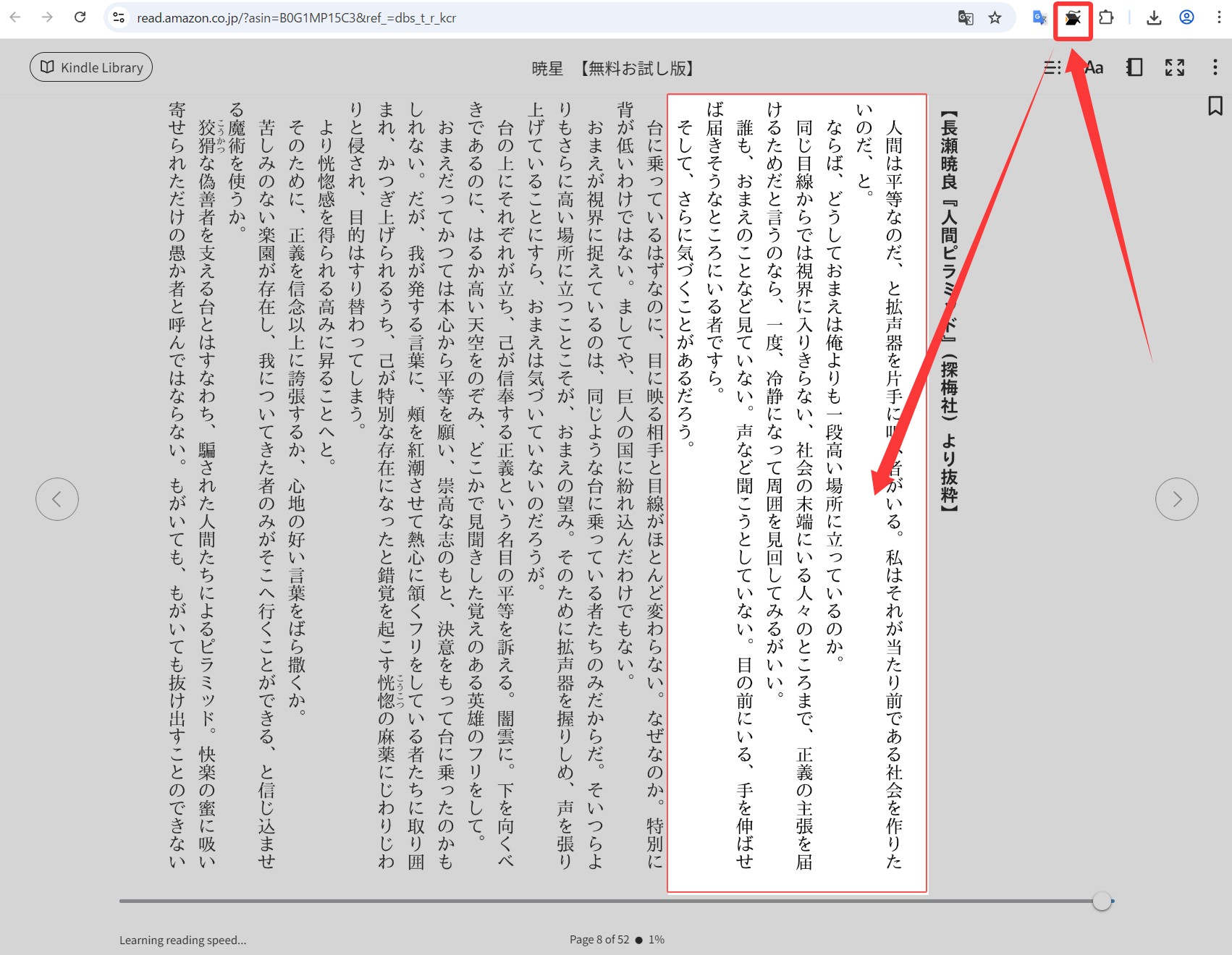Open the Chrome profile menu
Screen dimensions: 1232x955
tap(1186, 18)
